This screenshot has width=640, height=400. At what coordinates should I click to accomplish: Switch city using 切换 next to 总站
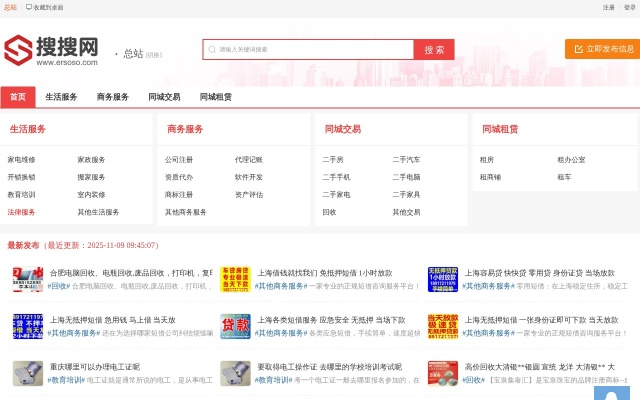click(x=153, y=55)
